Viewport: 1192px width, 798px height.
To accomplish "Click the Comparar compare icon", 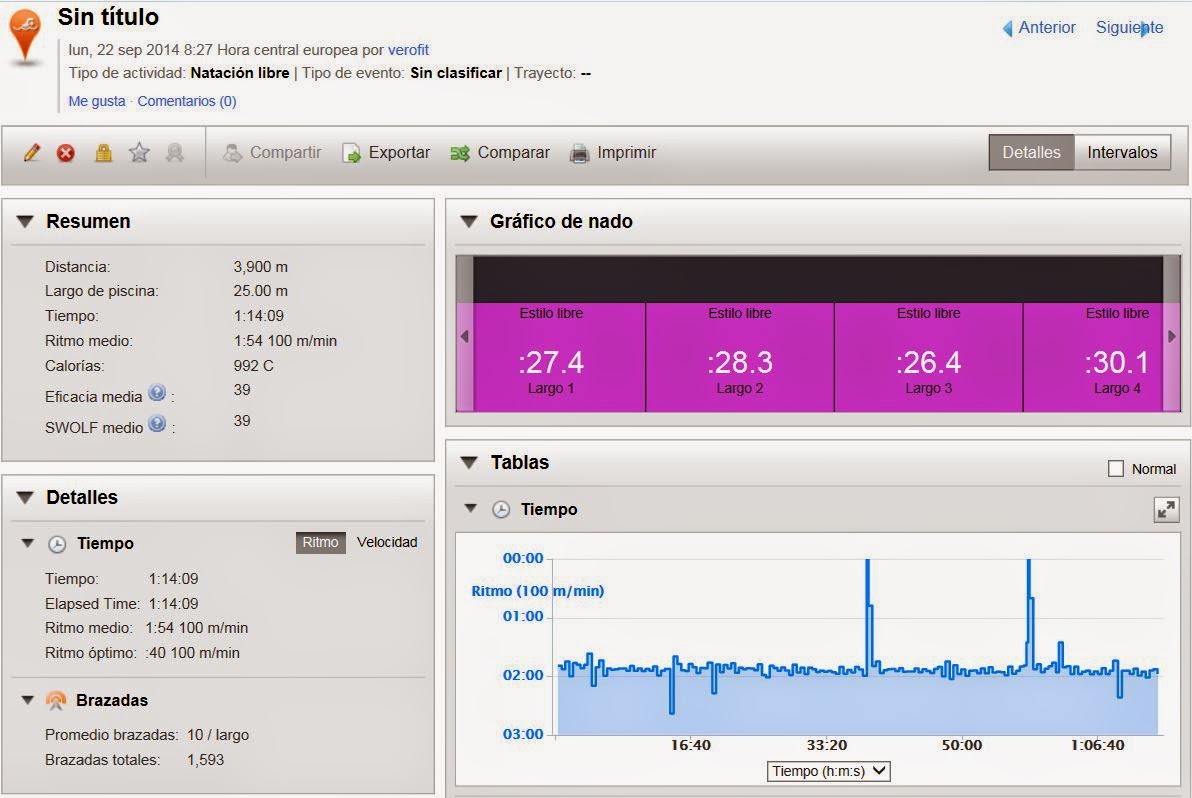I will click(x=460, y=154).
